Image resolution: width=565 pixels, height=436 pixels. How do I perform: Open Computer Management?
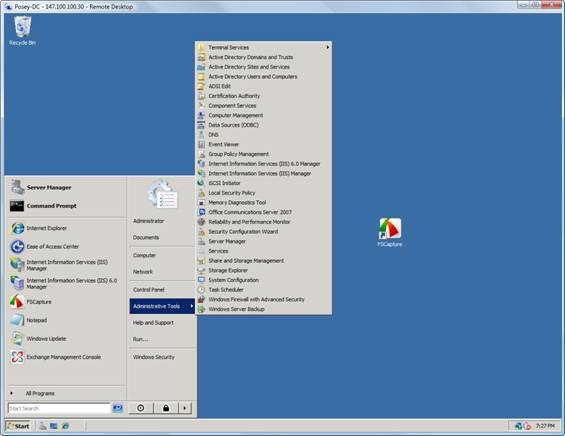pos(263,115)
